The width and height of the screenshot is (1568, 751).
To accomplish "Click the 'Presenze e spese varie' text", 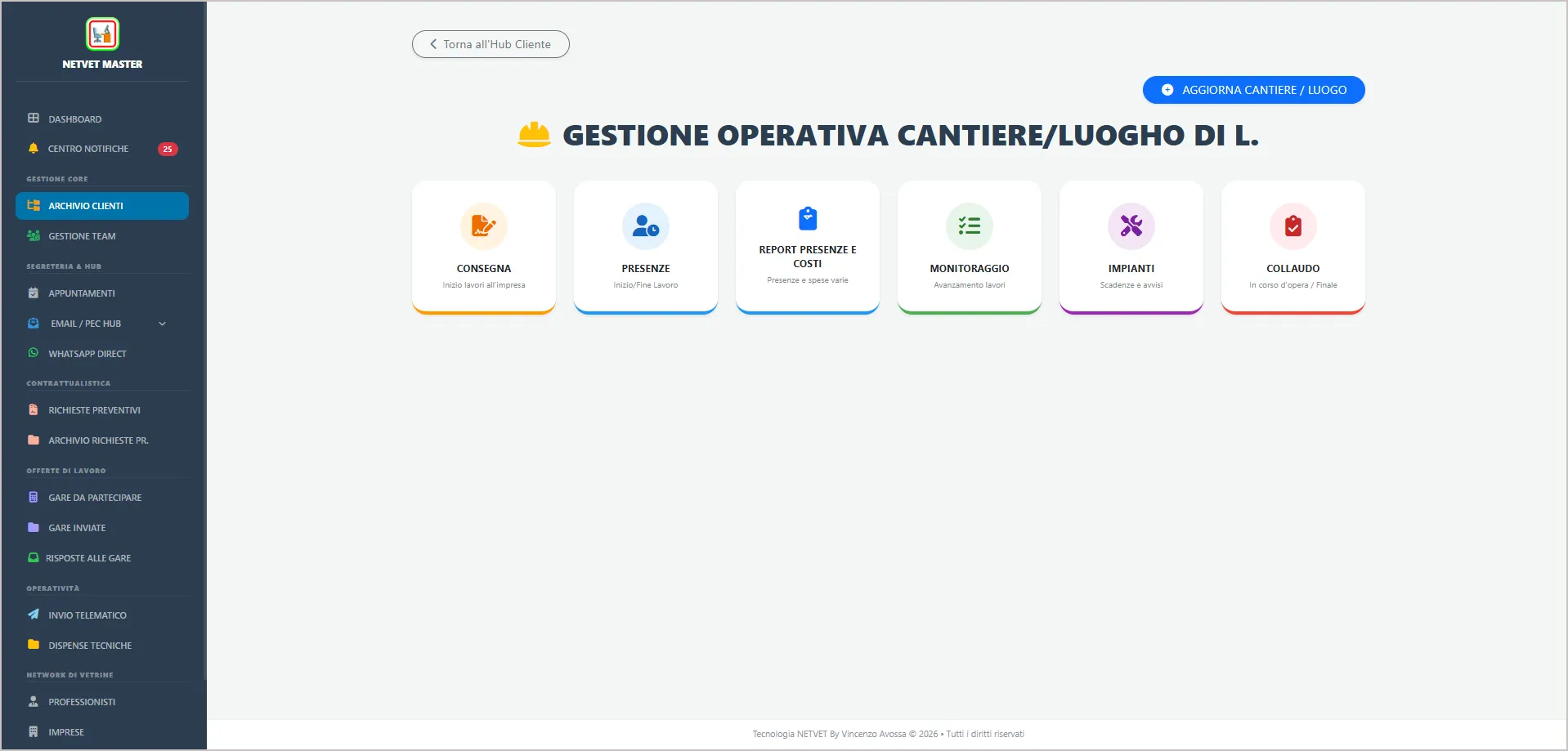I will click(x=808, y=280).
